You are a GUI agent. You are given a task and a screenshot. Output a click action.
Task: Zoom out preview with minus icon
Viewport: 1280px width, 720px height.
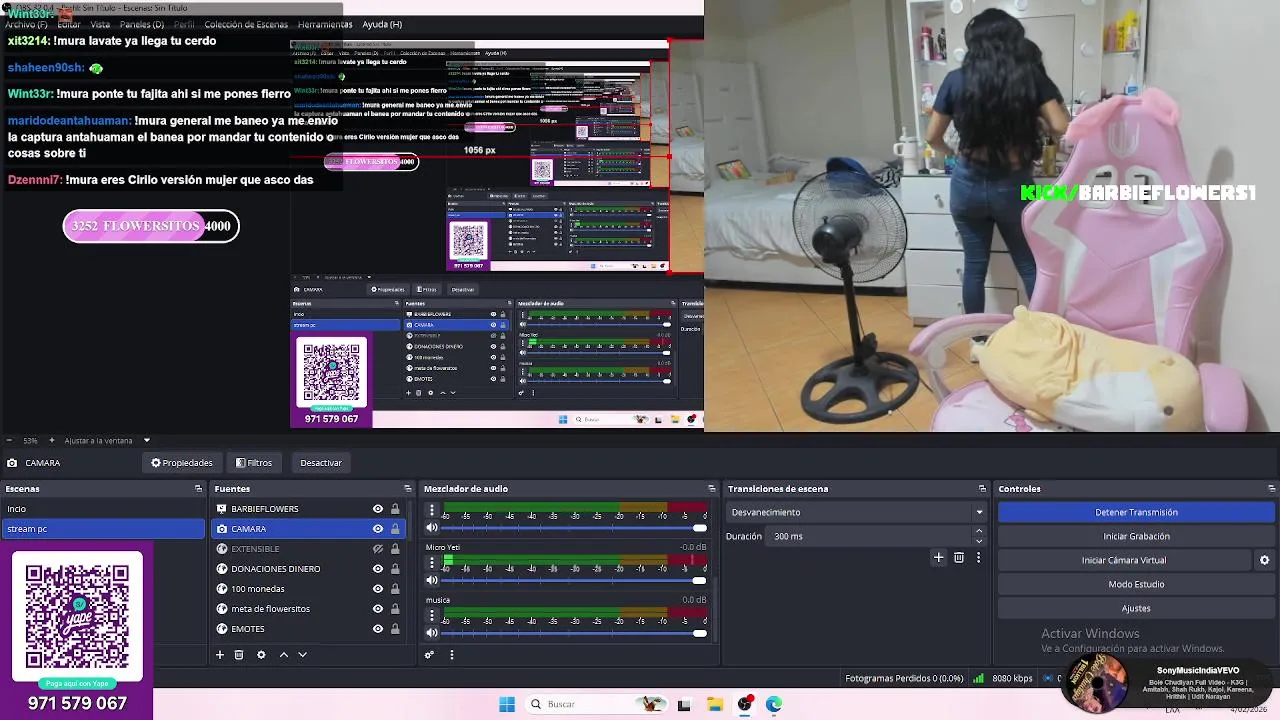coord(8,440)
